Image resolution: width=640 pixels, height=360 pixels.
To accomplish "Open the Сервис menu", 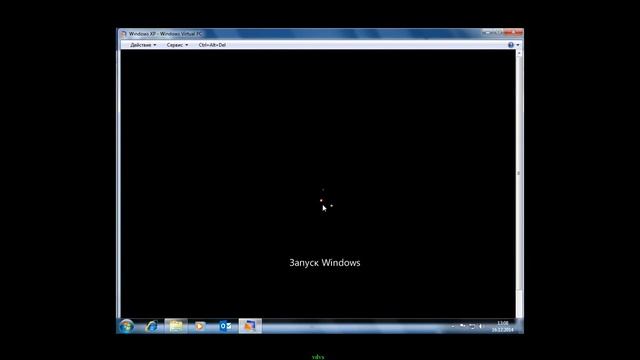I will (177, 45).
